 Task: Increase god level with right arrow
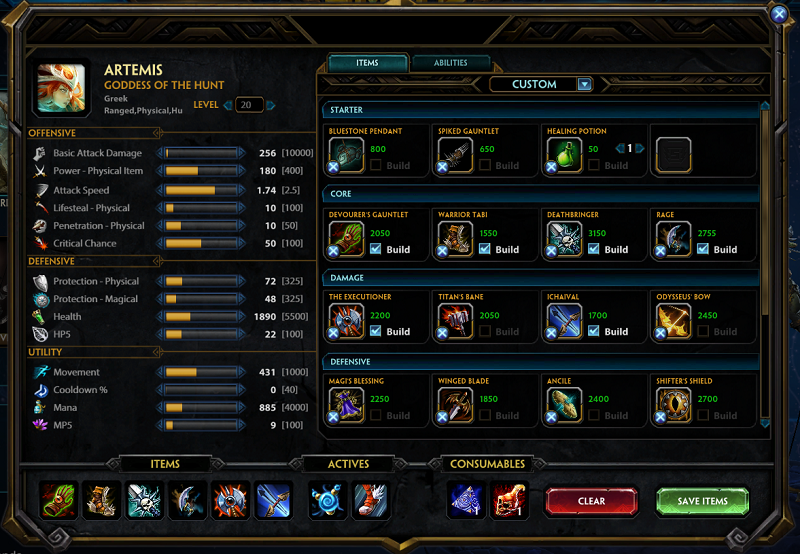click(271, 105)
